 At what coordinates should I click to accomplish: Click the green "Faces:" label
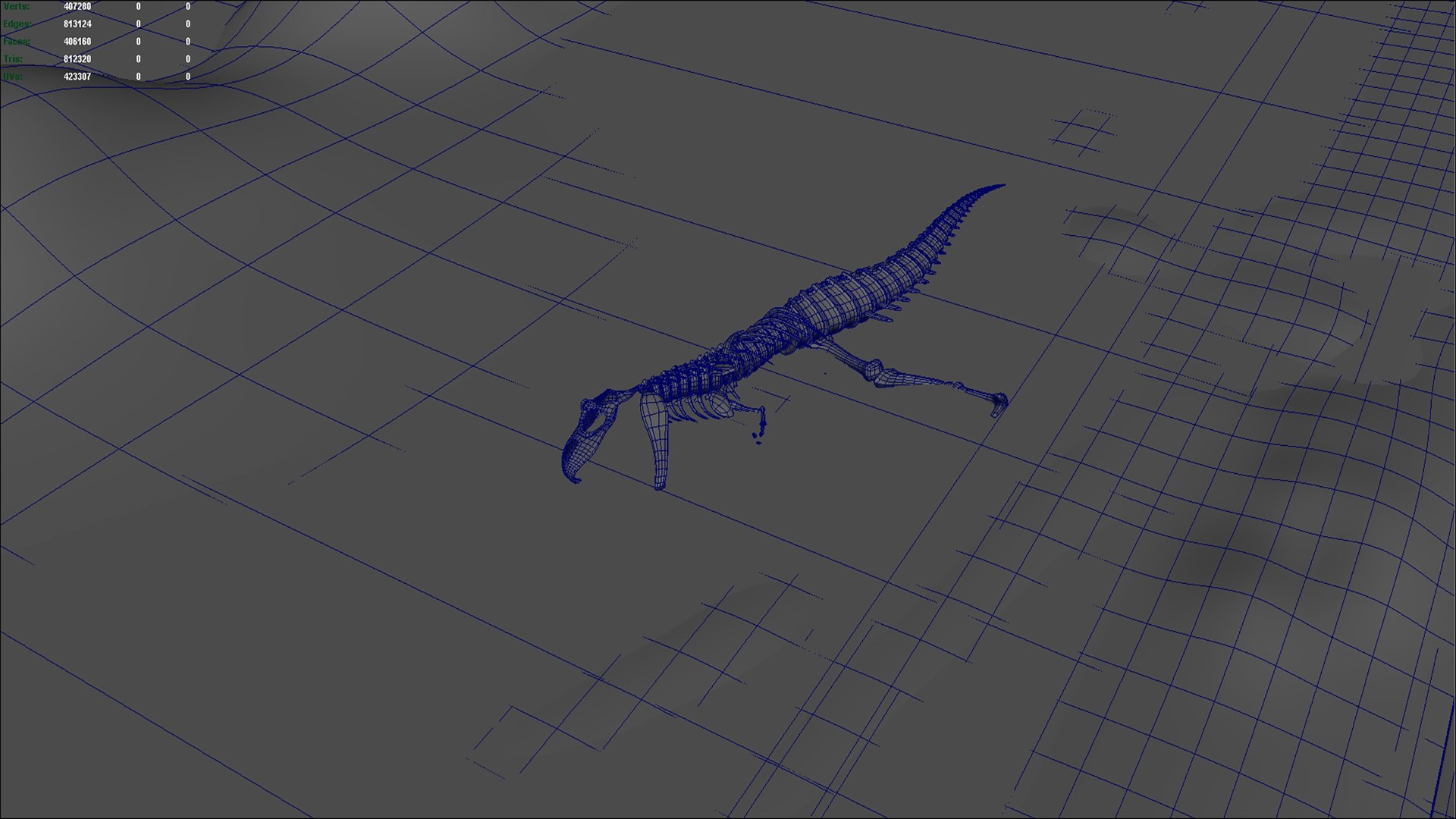(x=17, y=42)
